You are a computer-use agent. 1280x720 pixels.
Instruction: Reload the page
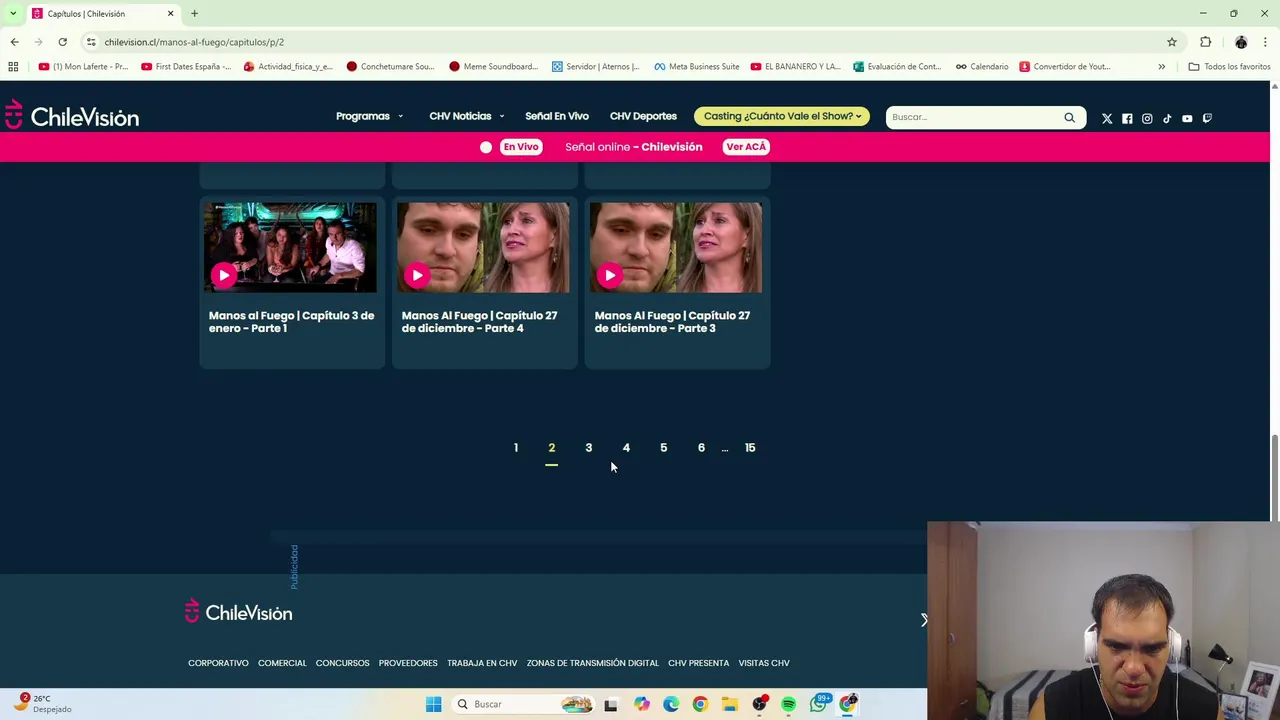[62, 42]
